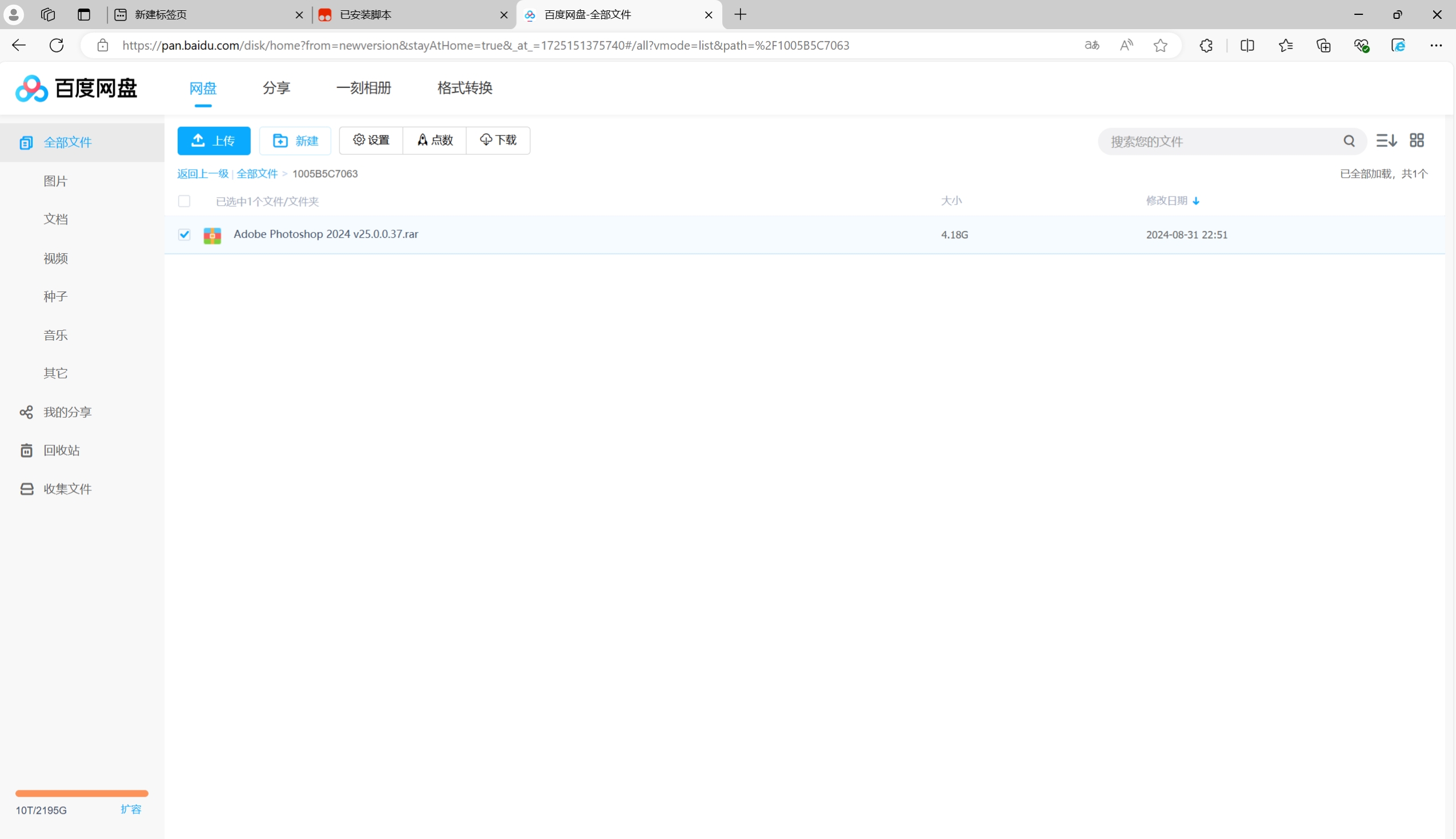Viewport: 1456px width, 839px height.
Task: Open the extensions puzzle icon
Action: [x=1206, y=46]
